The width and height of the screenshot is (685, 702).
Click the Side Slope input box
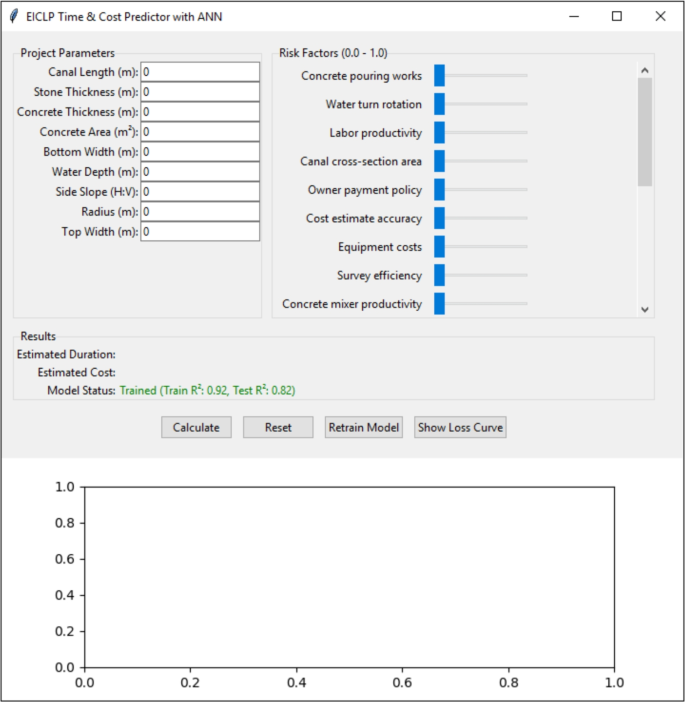point(200,191)
